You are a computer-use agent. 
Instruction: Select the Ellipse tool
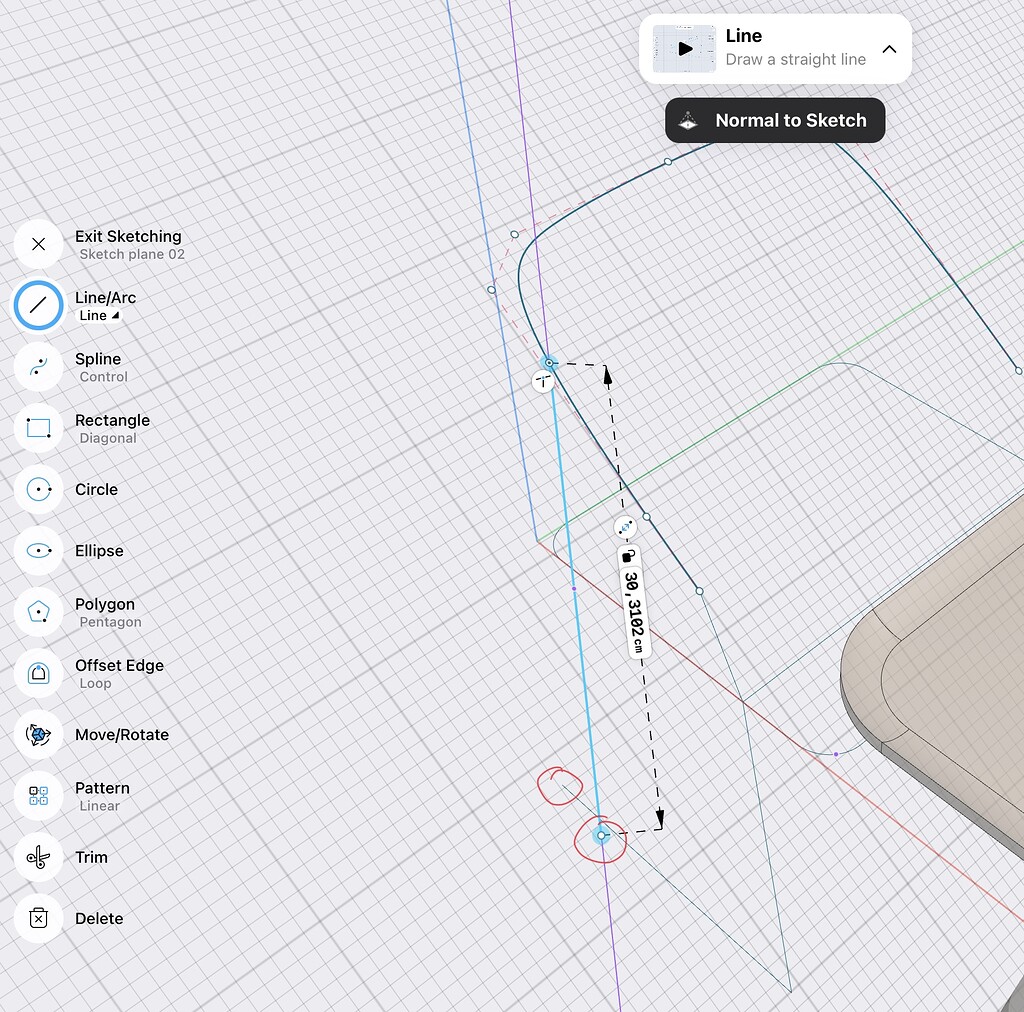coord(38,551)
